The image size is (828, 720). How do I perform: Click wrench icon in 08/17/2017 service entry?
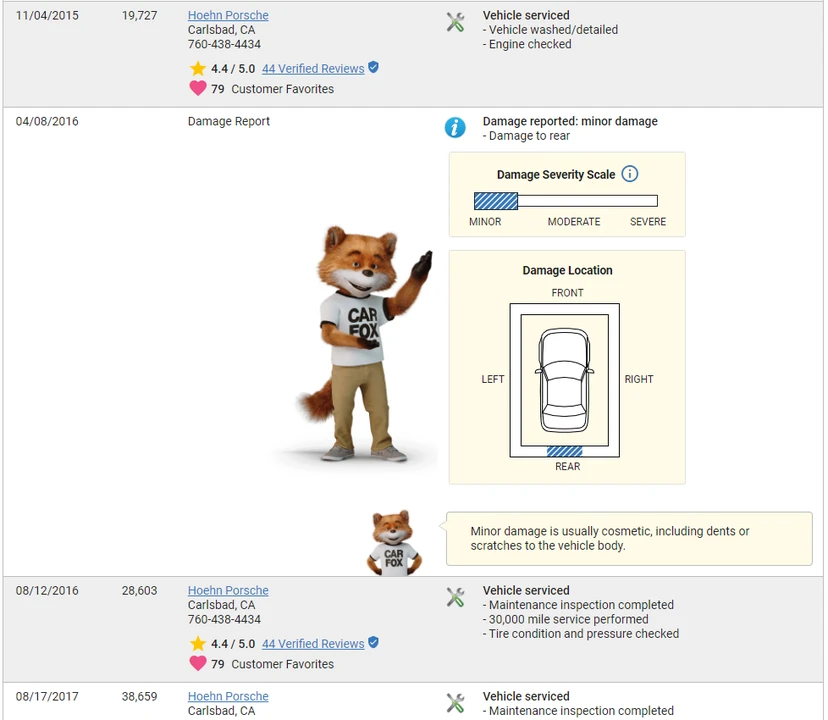455,703
